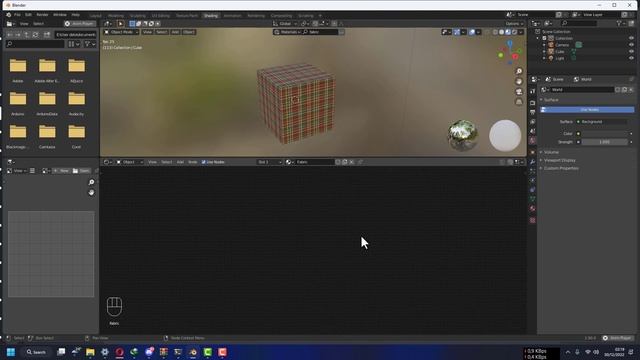Viewport: 640px width, 360px height.
Task: Open the Edit menu
Action: click(28, 15)
